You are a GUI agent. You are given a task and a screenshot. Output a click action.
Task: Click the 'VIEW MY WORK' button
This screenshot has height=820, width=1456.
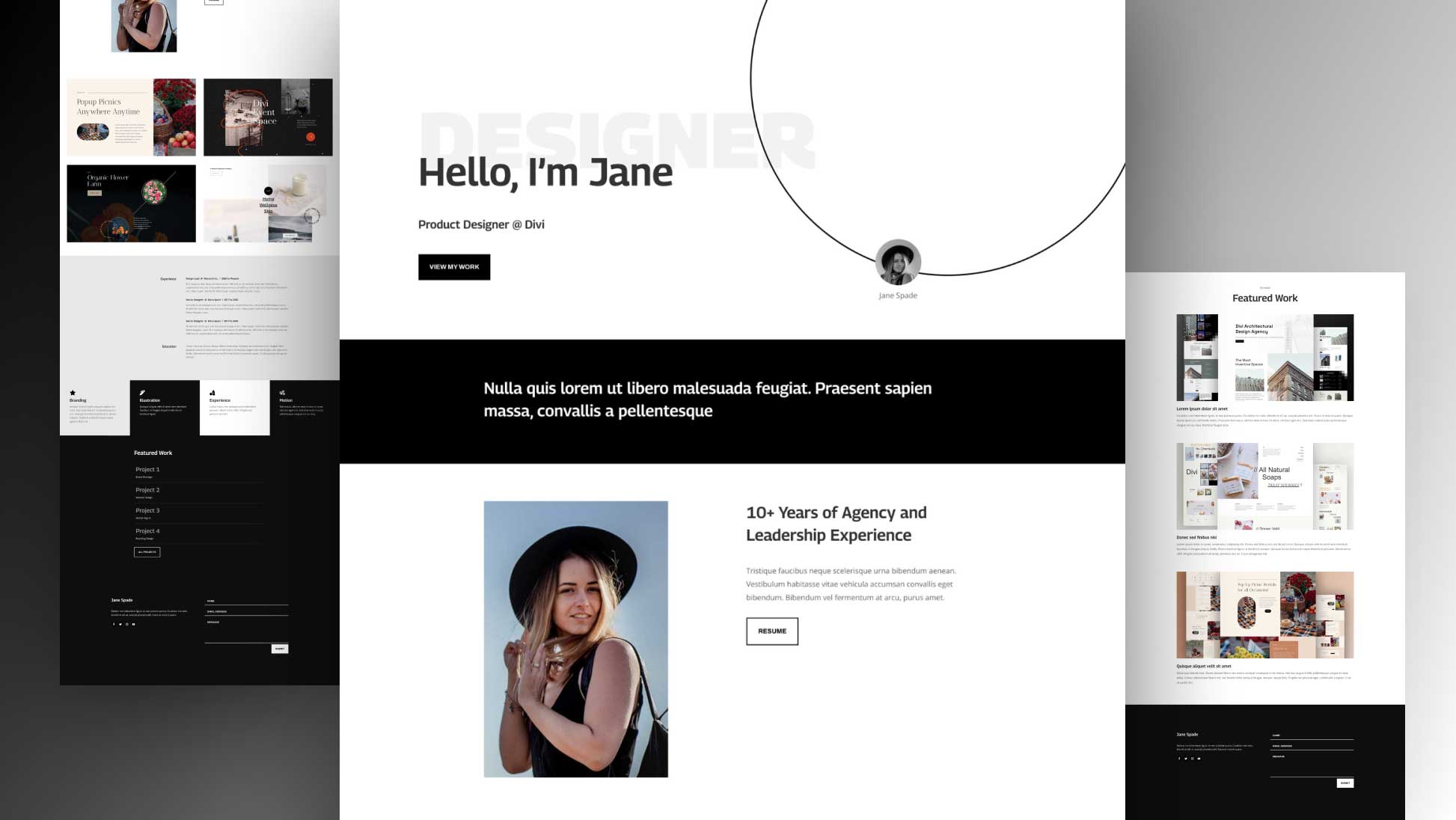[454, 266]
